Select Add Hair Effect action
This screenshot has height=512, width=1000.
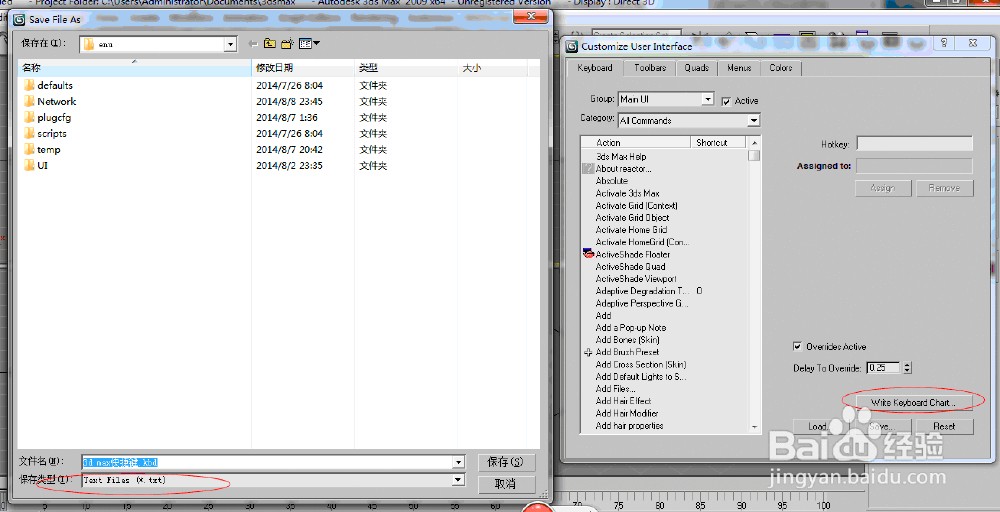[x=623, y=401]
